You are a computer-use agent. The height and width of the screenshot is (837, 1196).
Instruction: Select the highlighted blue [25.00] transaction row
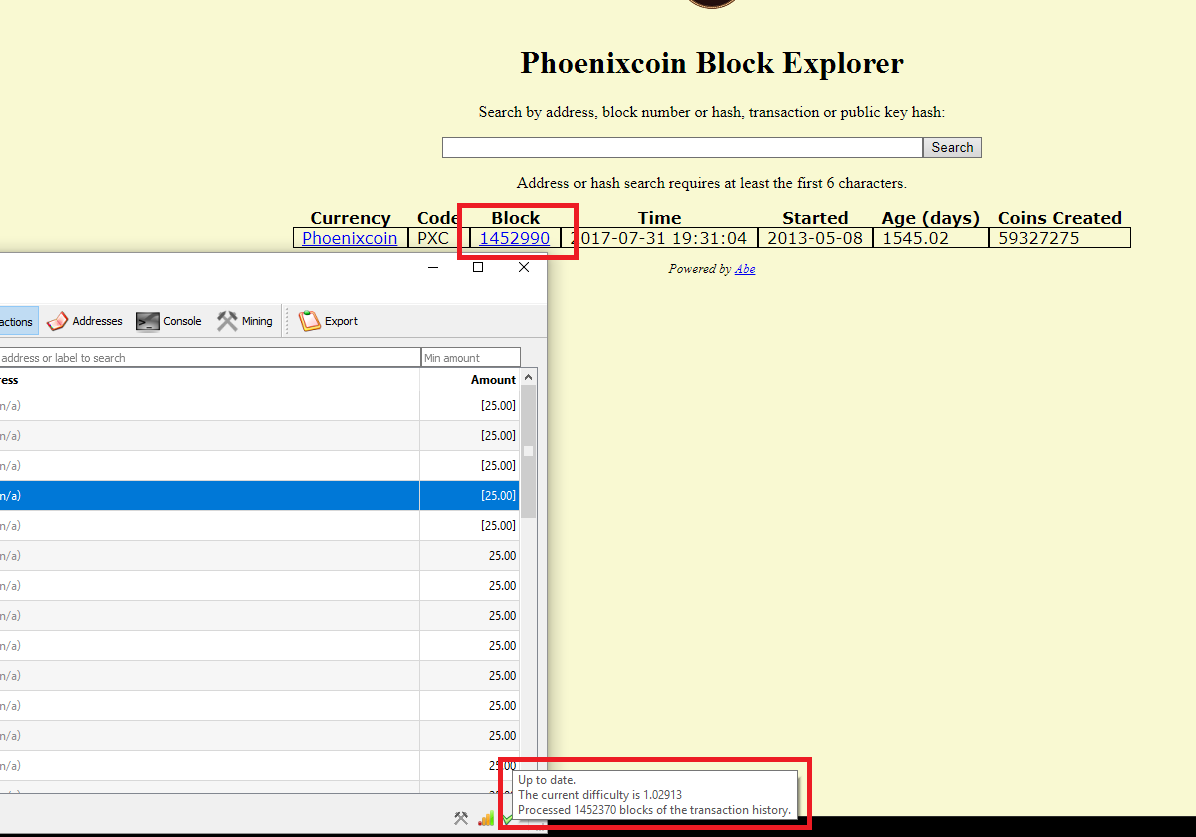pyautogui.click(x=259, y=496)
